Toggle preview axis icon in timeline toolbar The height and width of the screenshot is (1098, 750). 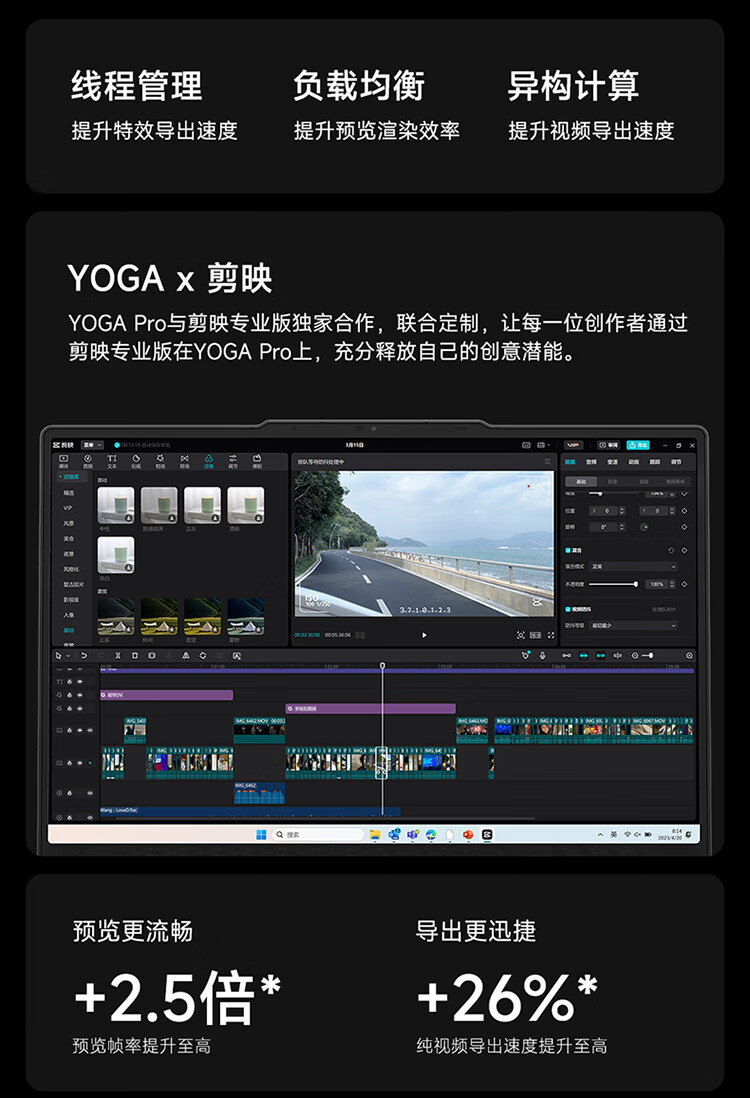pyautogui.click(x=618, y=655)
